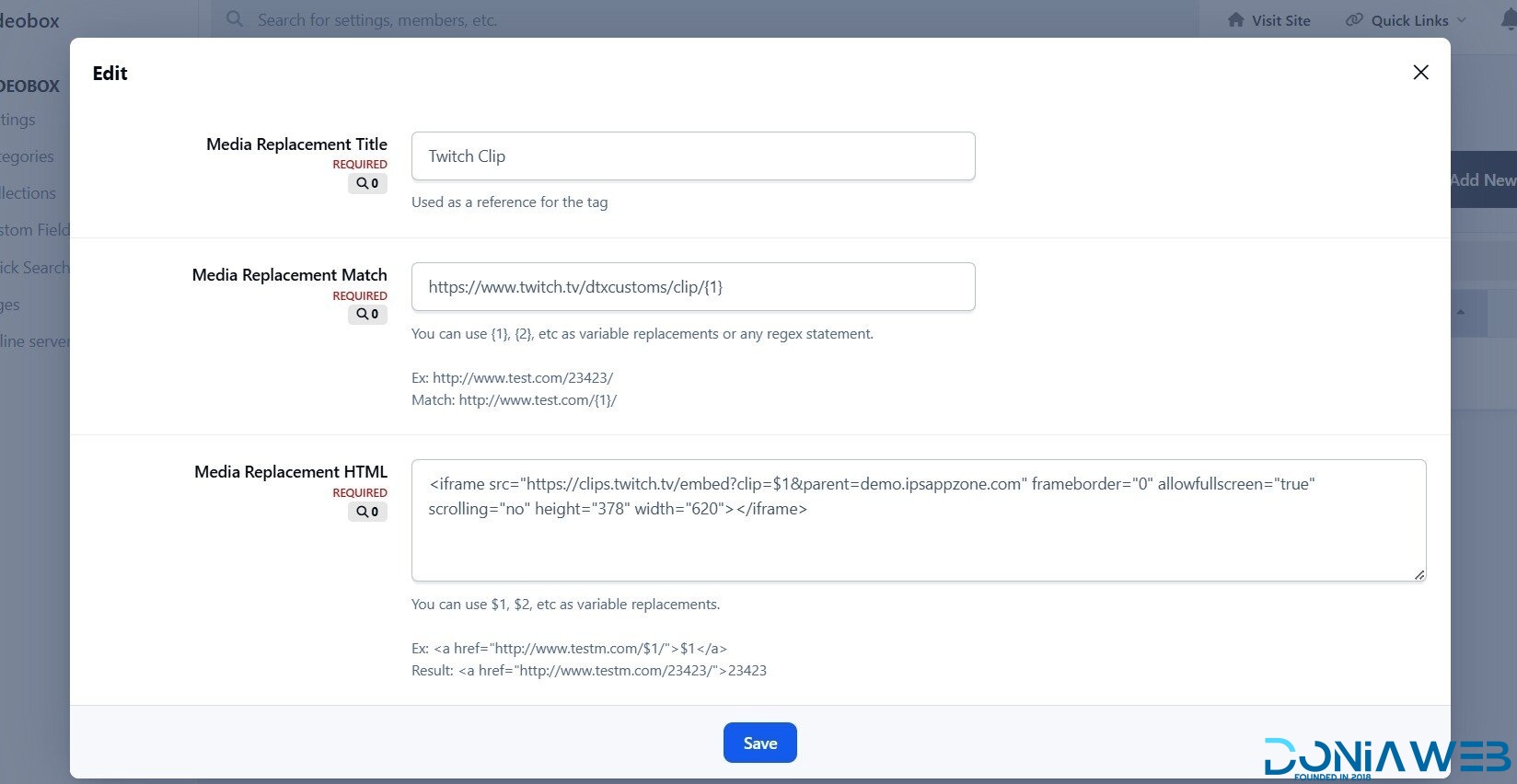Click the Media Replacement Match input field
Screen dimensions: 1517x784
coord(693,287)
